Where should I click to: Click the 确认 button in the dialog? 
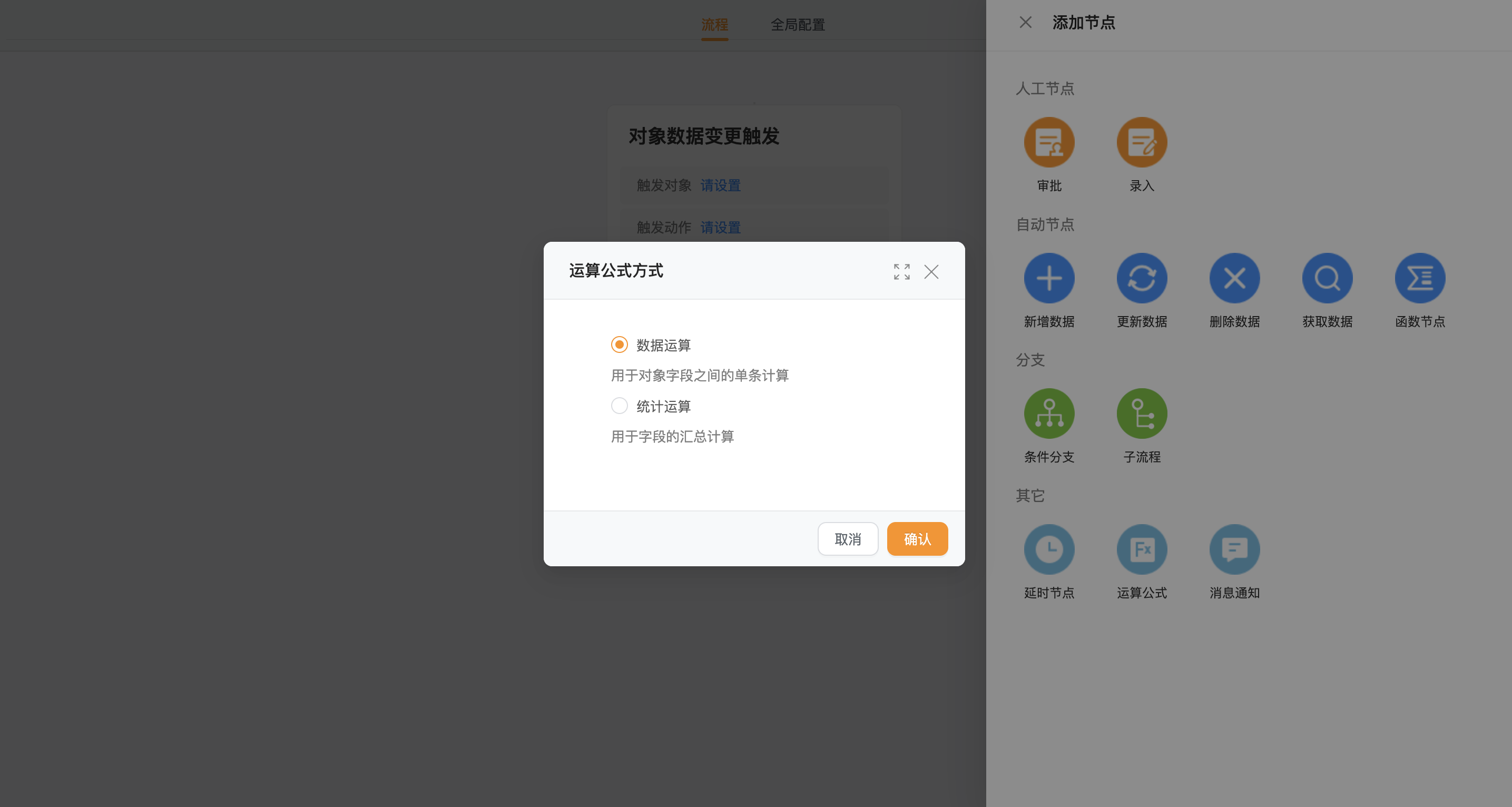click(917, 539)
